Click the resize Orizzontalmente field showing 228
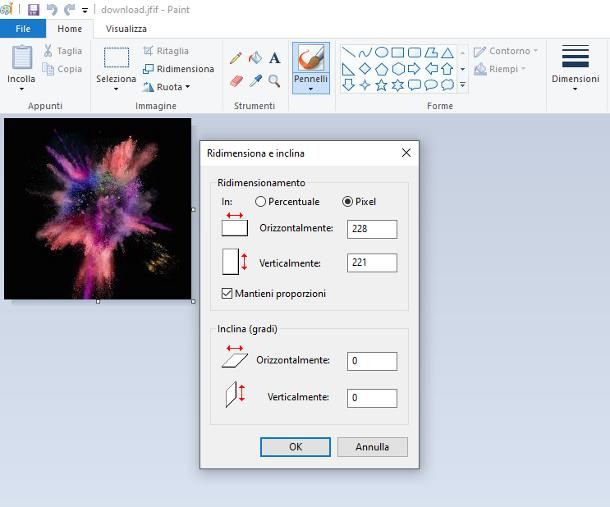This screenshot has width=610, height=507. point(372,229)
